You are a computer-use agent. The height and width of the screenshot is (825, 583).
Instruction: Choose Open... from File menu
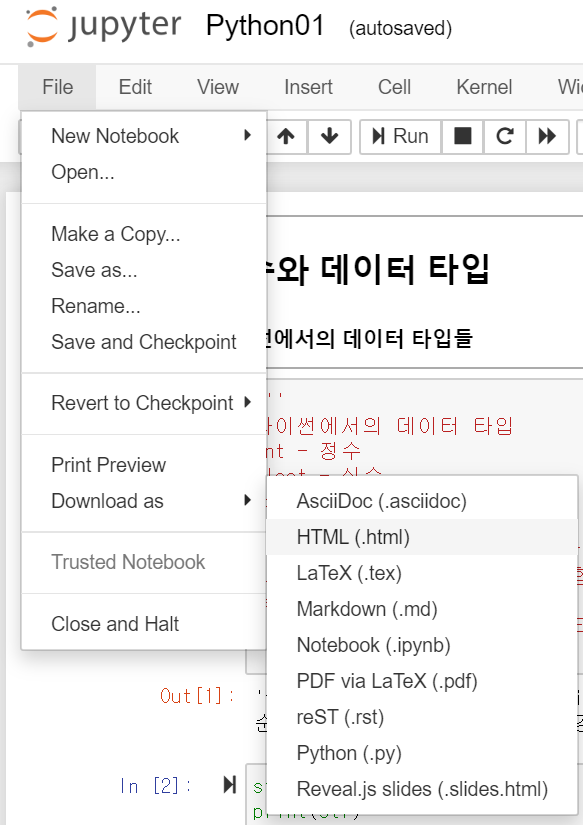[144, 172]
